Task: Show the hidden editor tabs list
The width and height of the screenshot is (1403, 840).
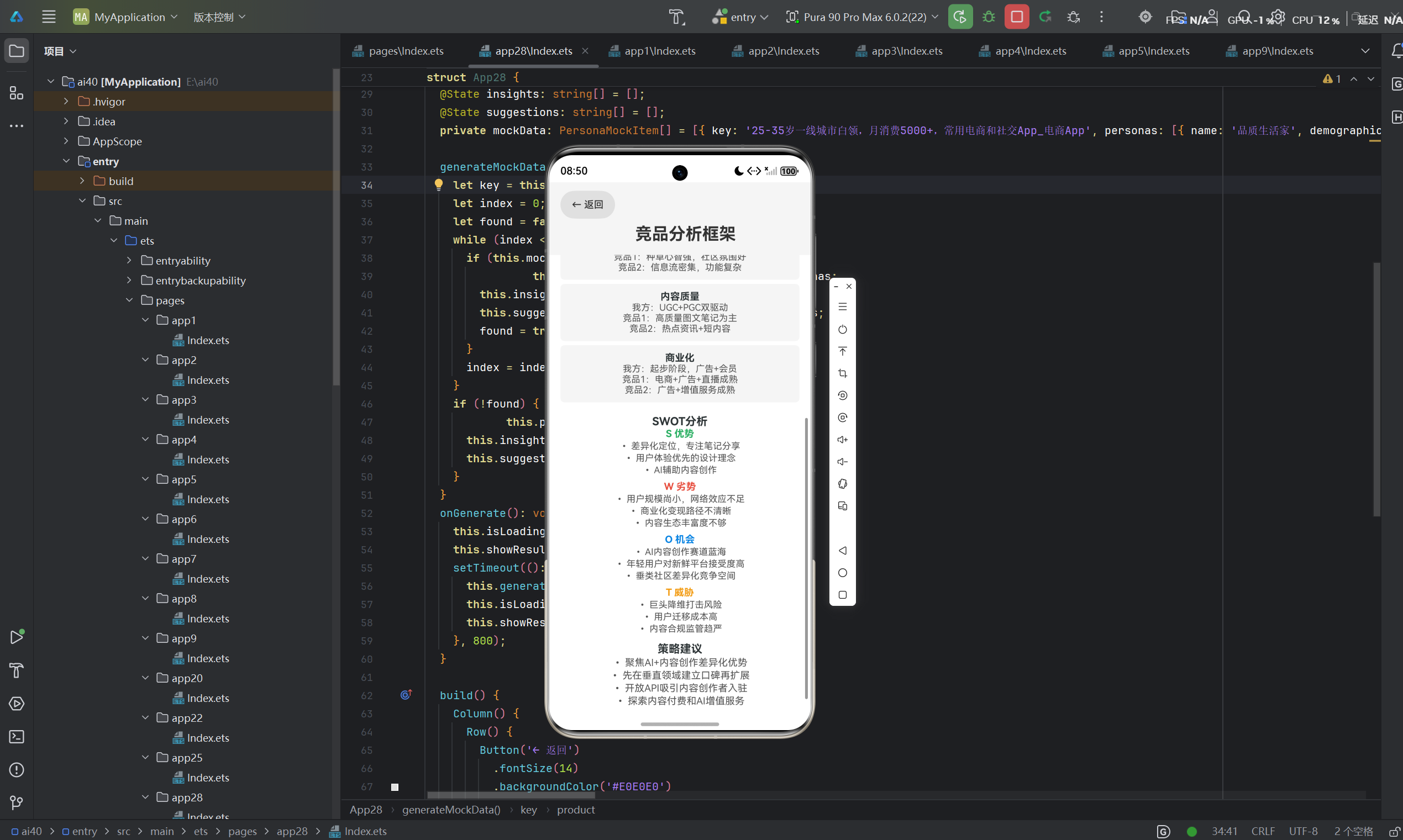Action: [1365, 51]
